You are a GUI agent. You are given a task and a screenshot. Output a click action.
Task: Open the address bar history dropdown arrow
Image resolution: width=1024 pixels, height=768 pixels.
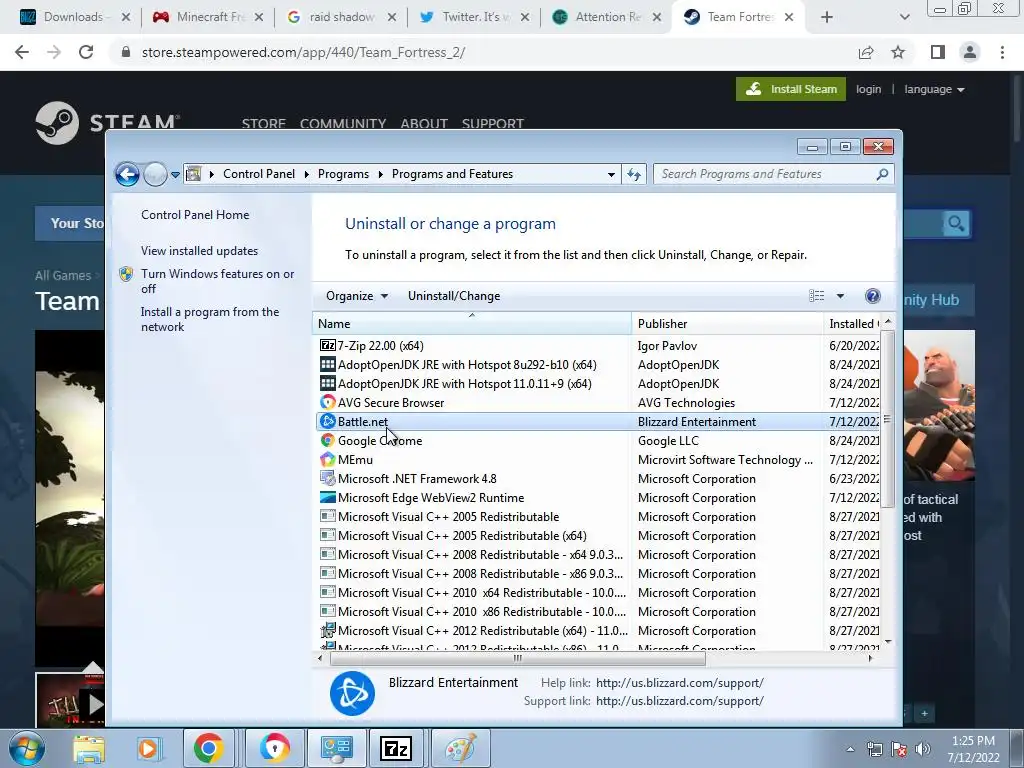pyautogui.click(x=611, y=174)
